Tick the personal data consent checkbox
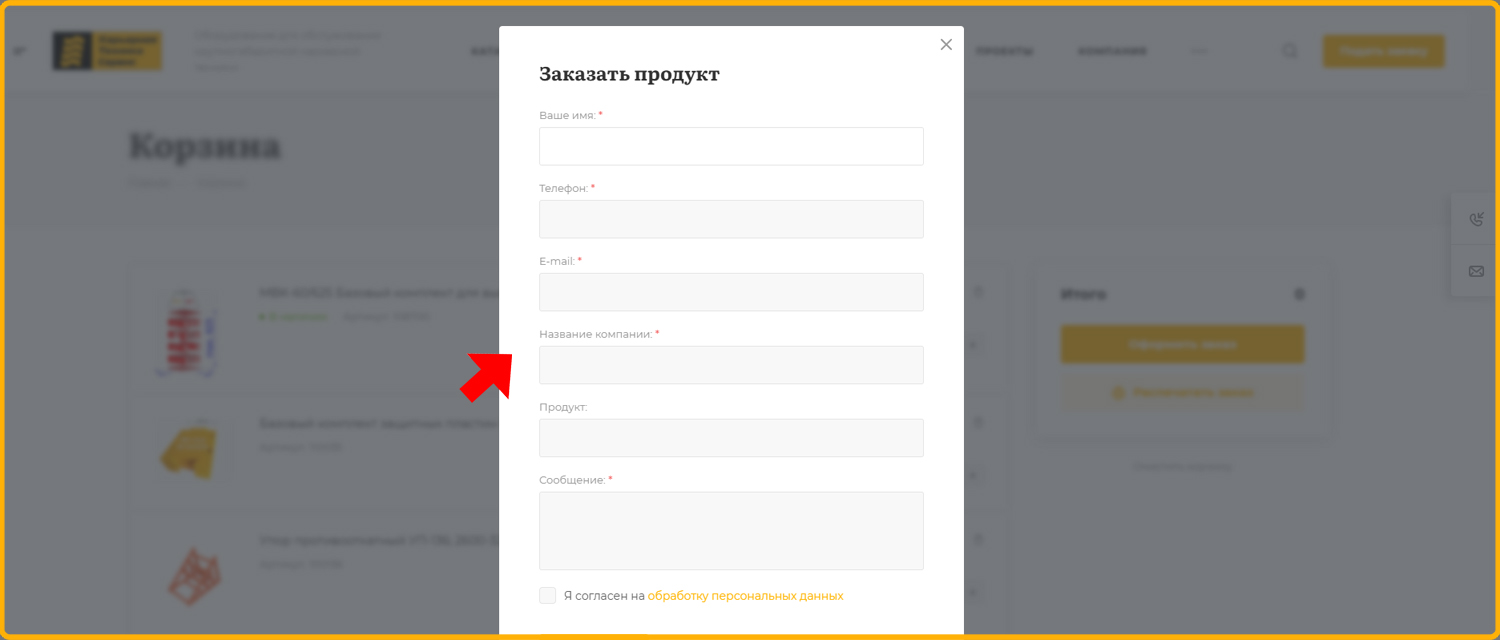The height and width of the screenshot is (640, 1500). click(547, 596)
